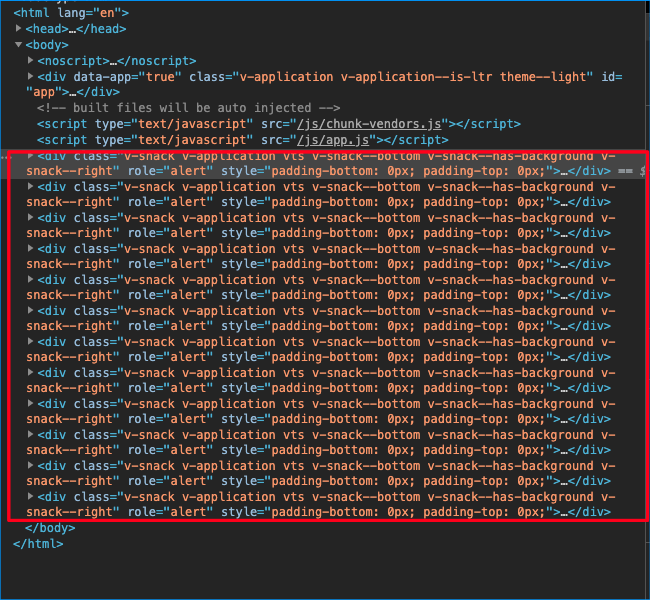
Task: Select the </body> closing tag
Action: click(x=50, y=528)
